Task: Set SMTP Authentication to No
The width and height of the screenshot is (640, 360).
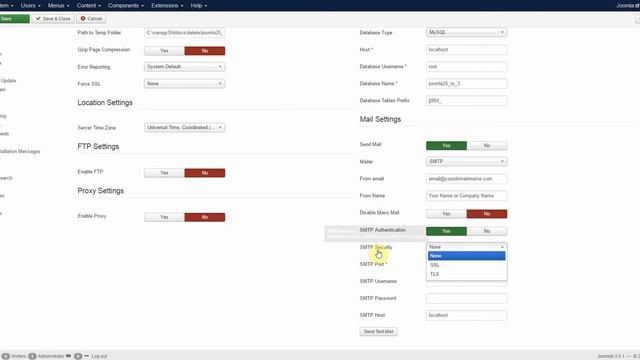Action: (487, 231)
